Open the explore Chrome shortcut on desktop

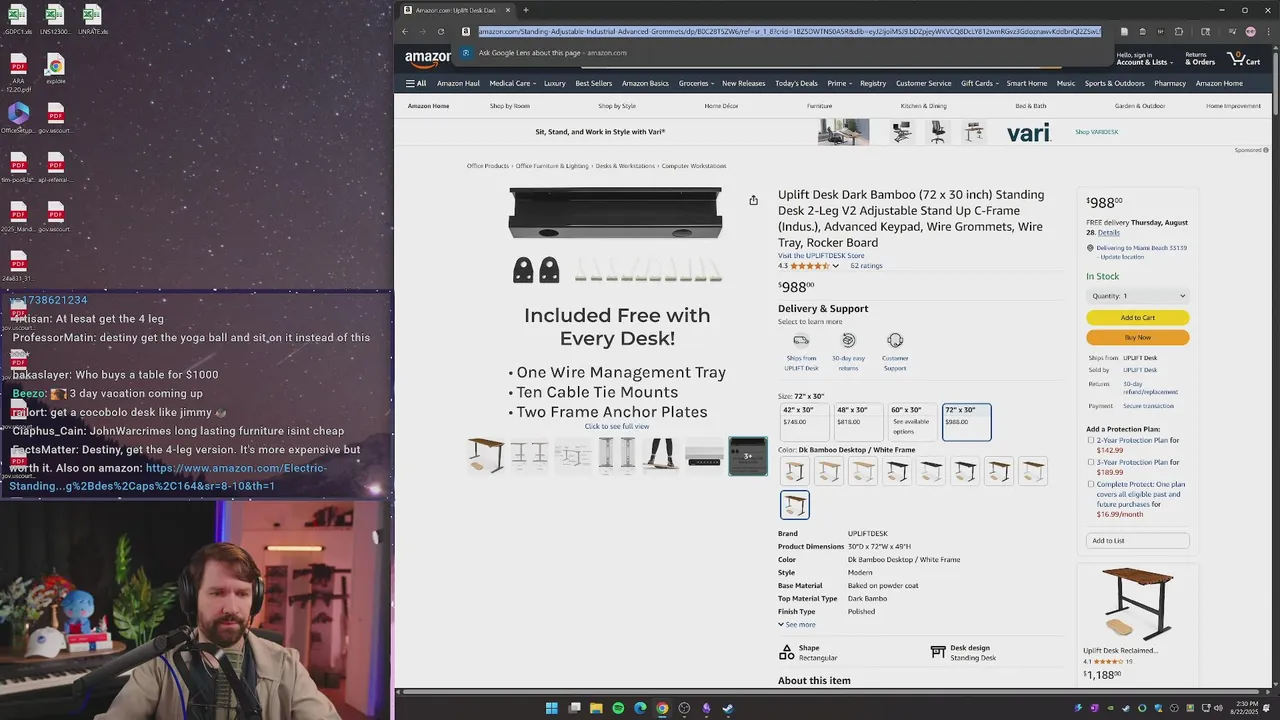coord(56,70)
